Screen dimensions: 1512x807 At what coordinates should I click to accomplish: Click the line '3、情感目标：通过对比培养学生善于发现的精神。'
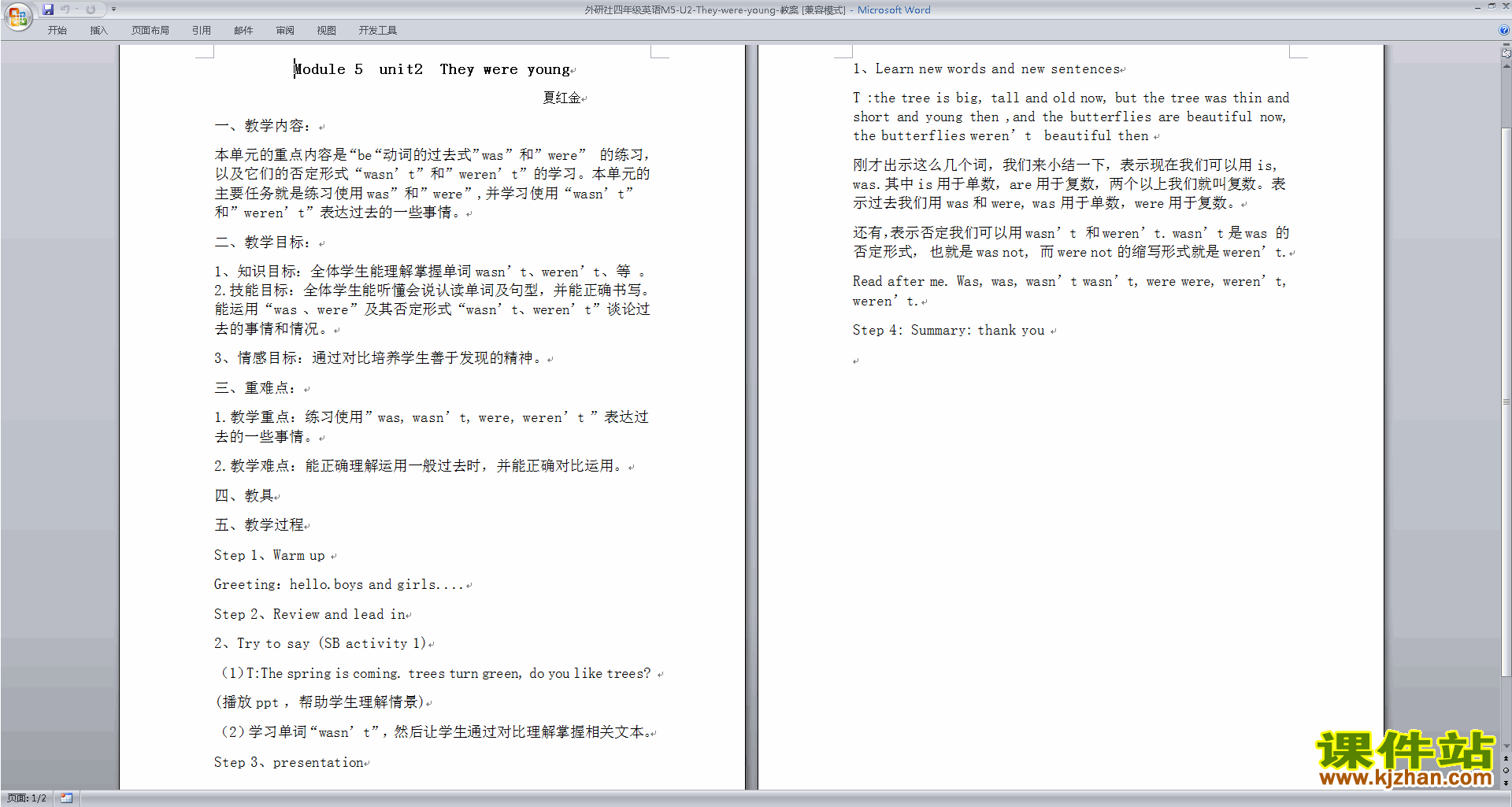click(380, 358)
